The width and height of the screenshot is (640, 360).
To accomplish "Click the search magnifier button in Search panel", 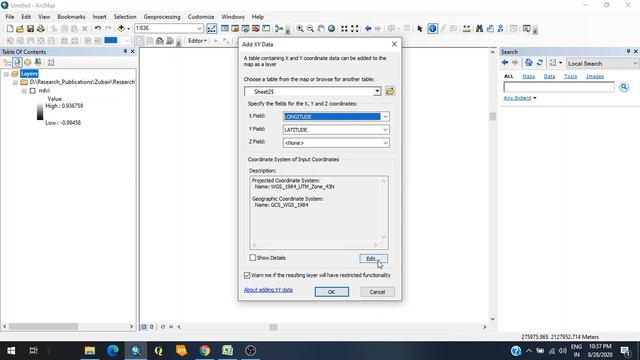I will tap(624, 87).
